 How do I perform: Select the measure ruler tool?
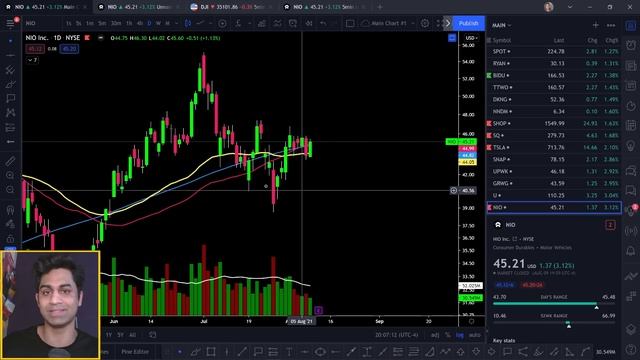(10, 161)
